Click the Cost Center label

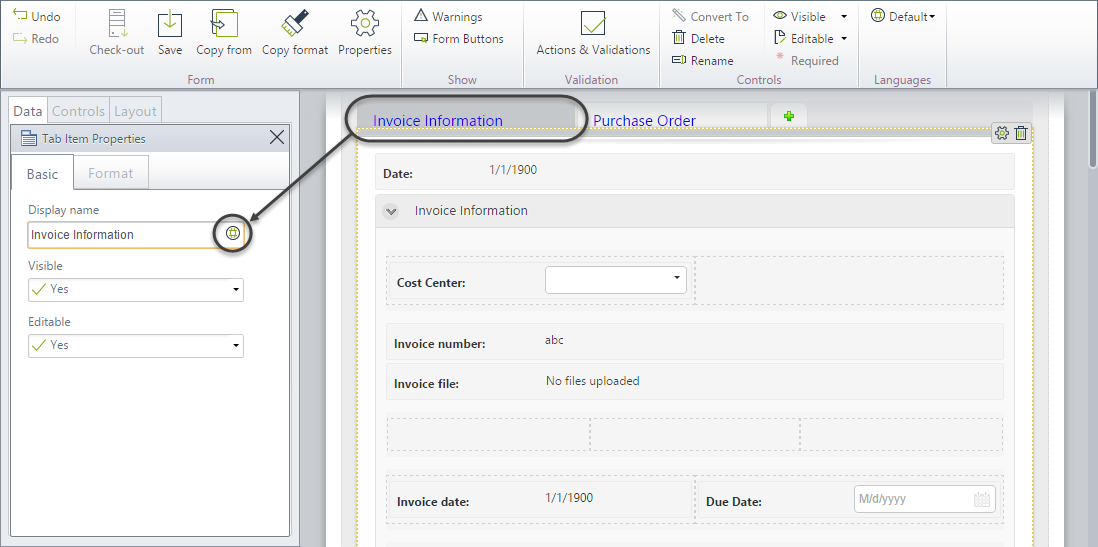pyautogui.click(x=431, y=283)
